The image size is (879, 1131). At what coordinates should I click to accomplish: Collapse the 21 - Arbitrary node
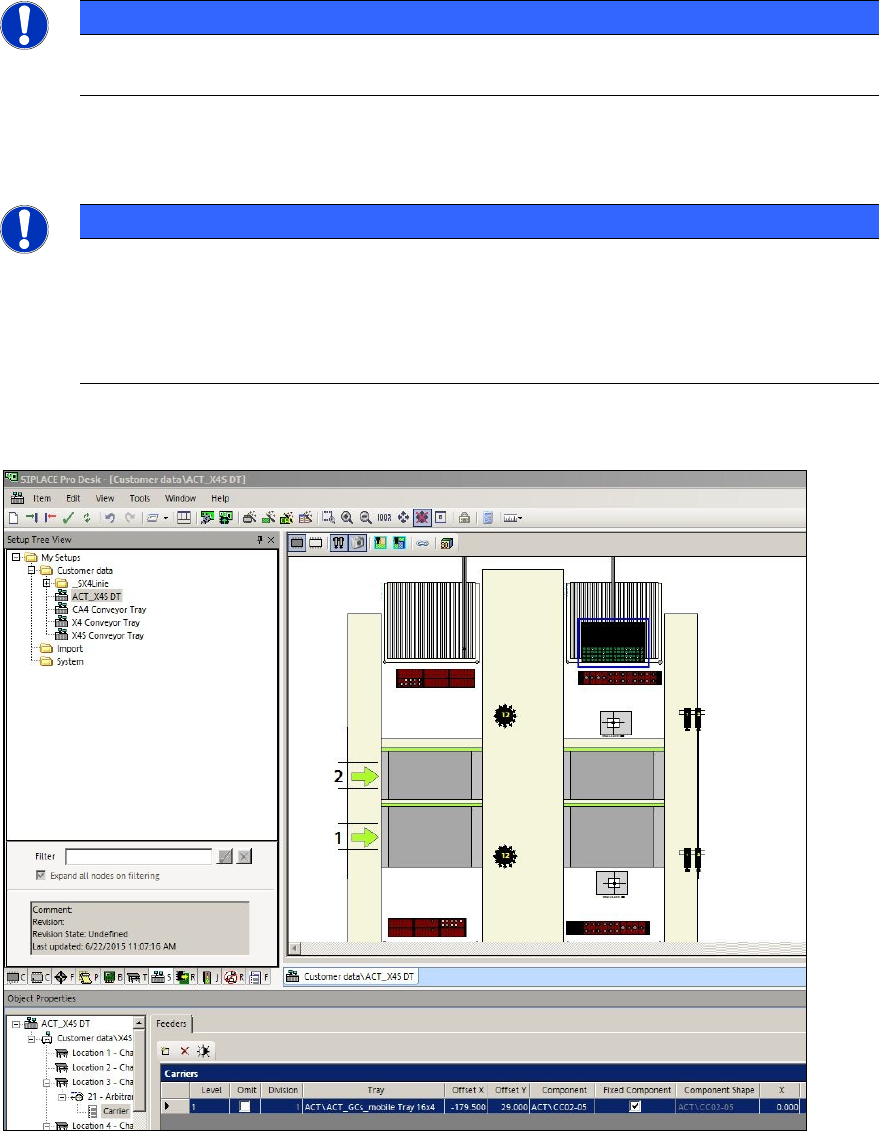(x=62, y=1096)
